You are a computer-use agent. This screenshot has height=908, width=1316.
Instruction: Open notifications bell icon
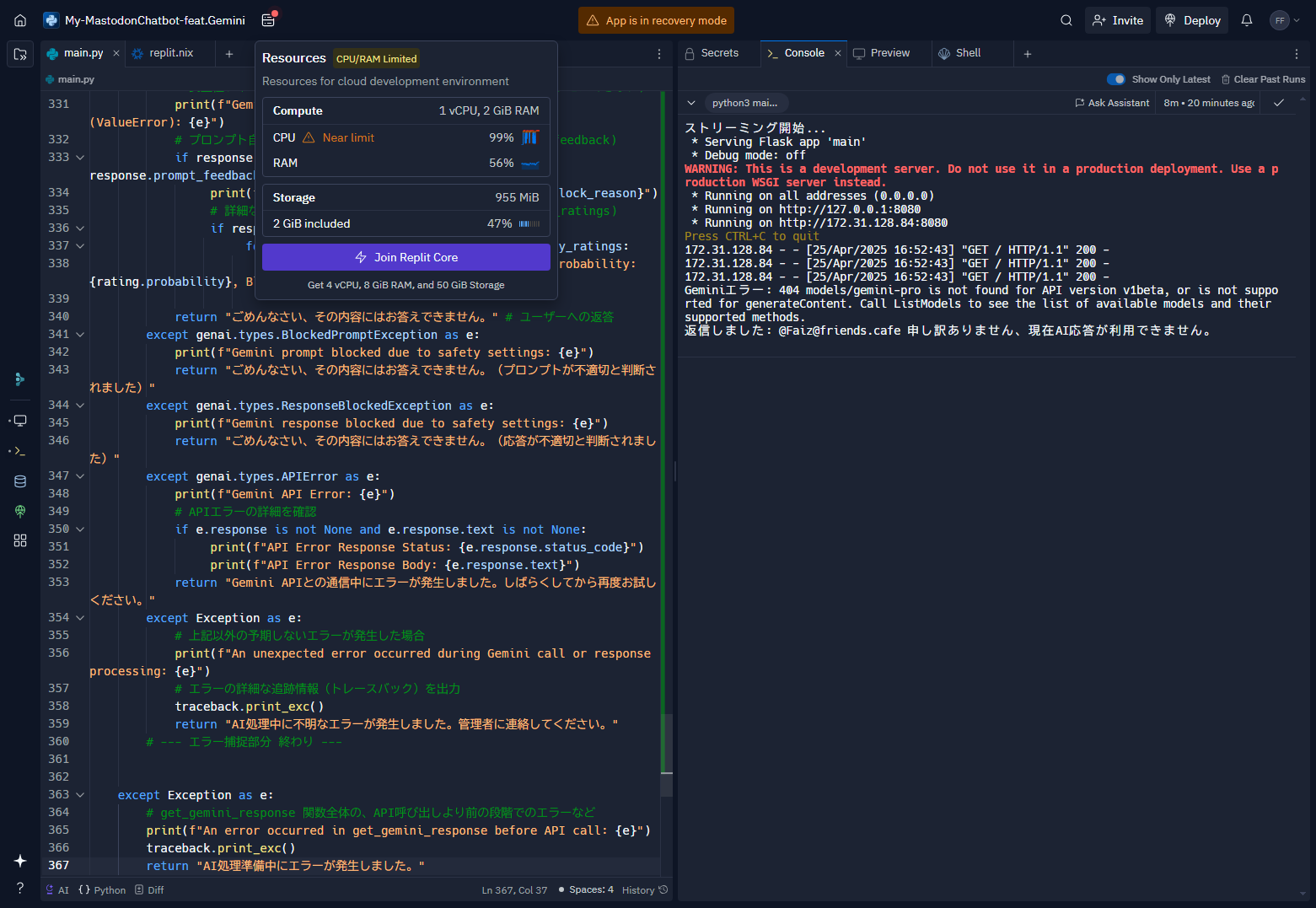tap(1247, 20)
